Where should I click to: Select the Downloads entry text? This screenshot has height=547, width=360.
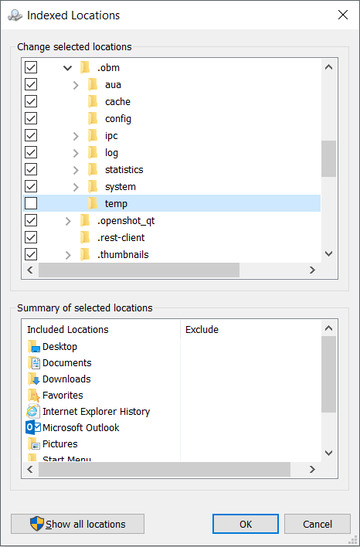[66, 379]
